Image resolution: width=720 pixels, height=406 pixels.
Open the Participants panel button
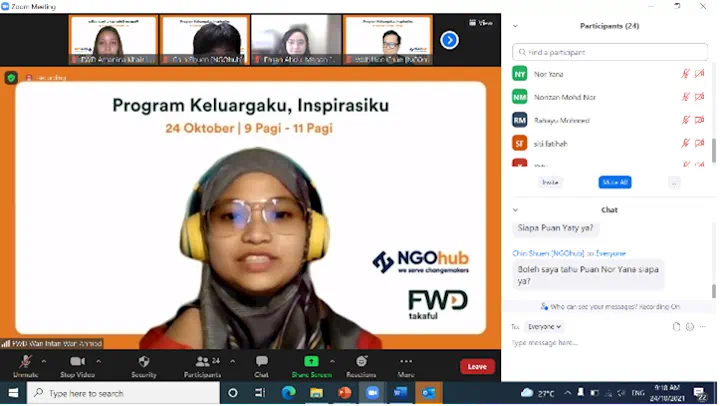pos(202,366)
